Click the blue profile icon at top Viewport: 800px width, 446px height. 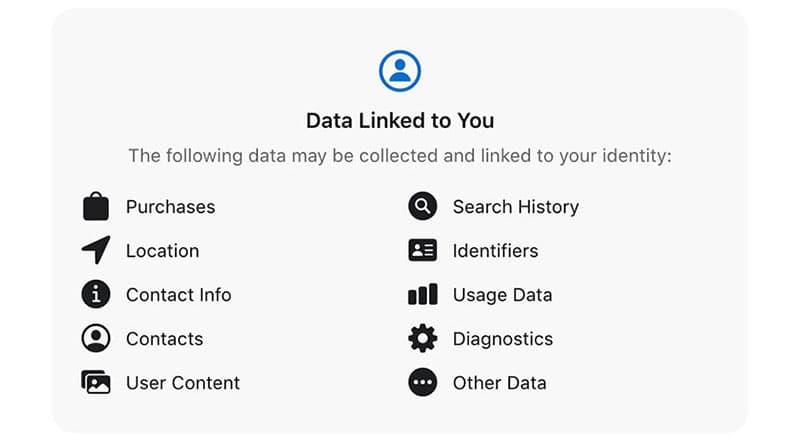(400, 71)
